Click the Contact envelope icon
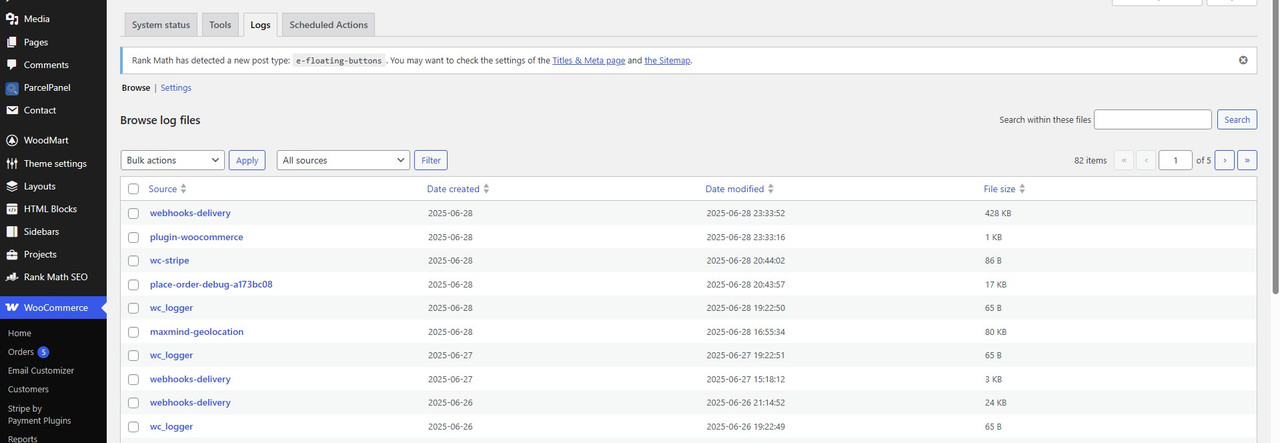The image size is (1280, 443). [12, 110]
